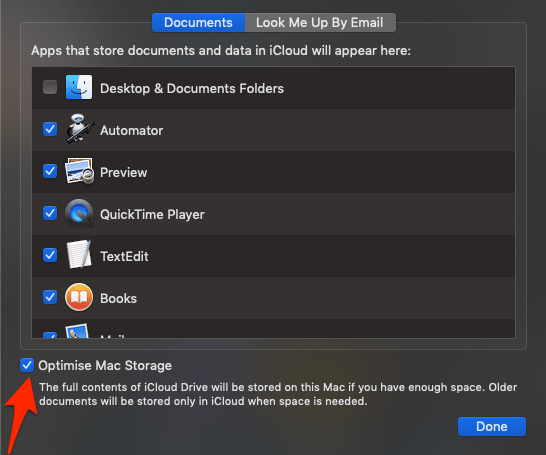Turn off Optimise Mac Storage checkbox
The height and width of the screenshot is (455, 546).
click(27, 365)
